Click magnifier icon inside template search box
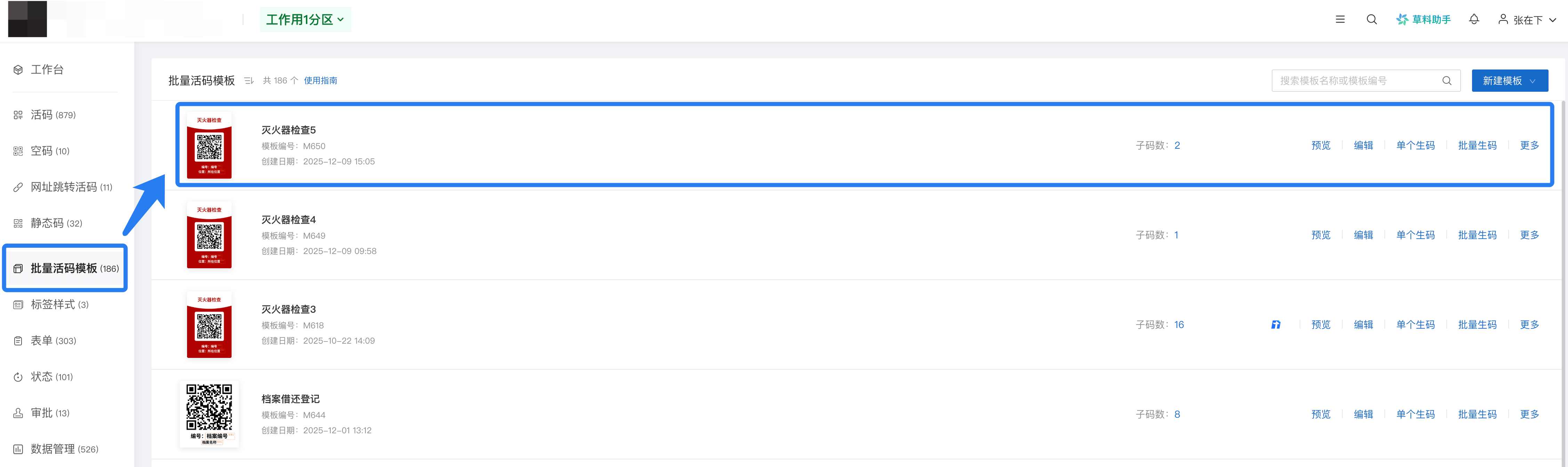Image resolution: width=1568 pixels, height=467 pixels. tap(1447, 80)
